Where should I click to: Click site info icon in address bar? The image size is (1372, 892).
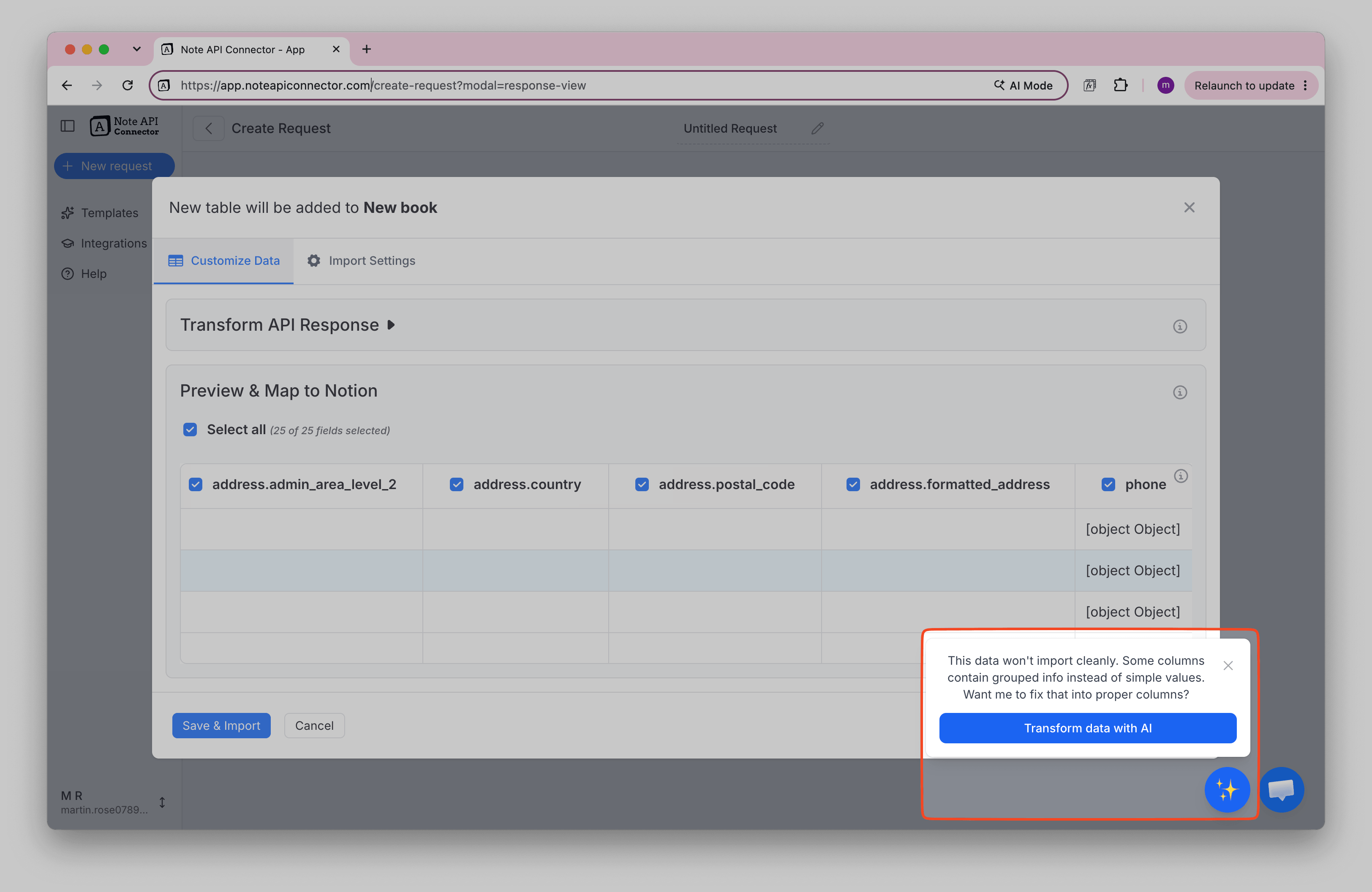click(x=164, y=85)
